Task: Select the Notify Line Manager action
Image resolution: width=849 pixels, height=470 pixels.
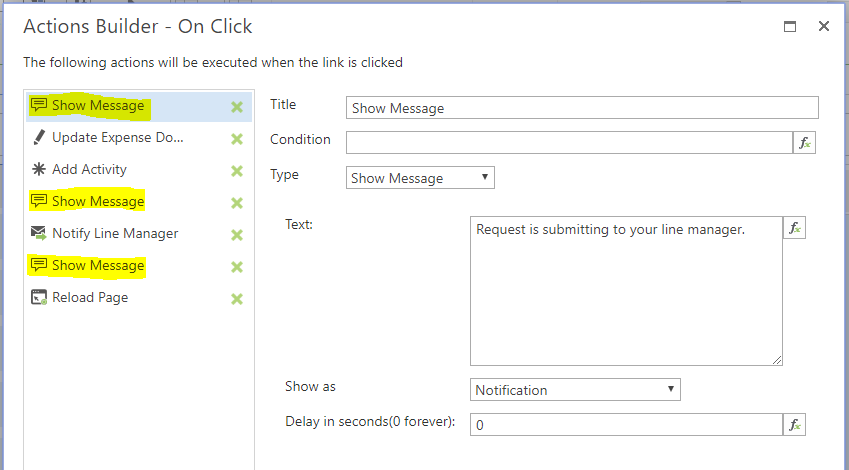Action: [x=115, y=234]
